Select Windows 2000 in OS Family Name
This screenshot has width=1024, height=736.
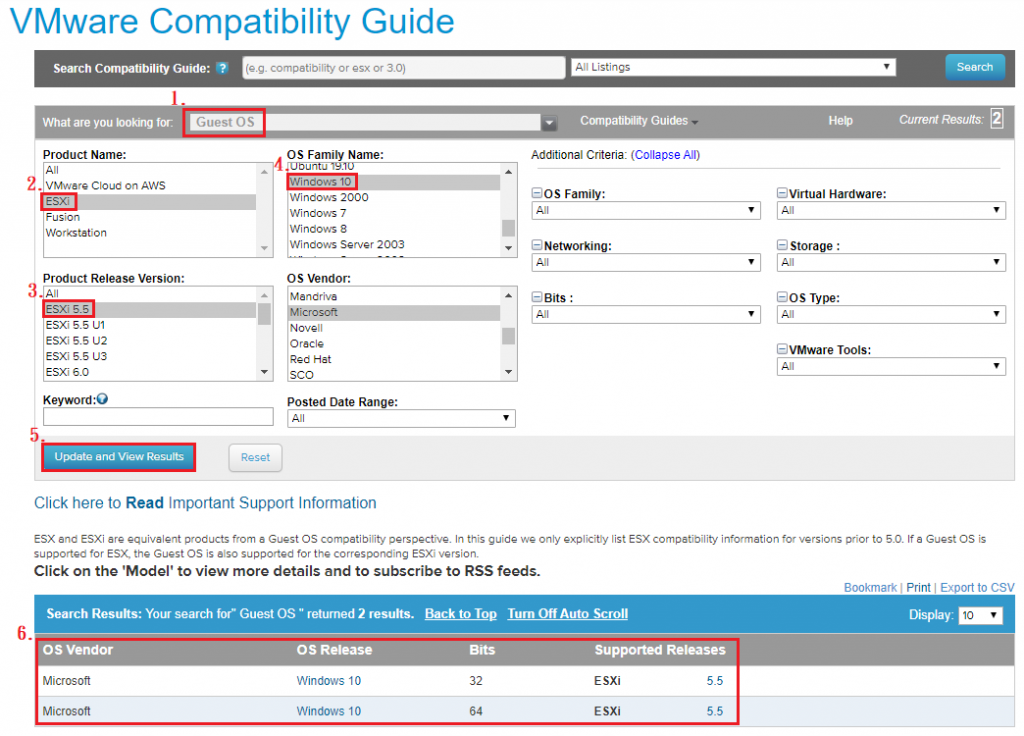point(394,198)
